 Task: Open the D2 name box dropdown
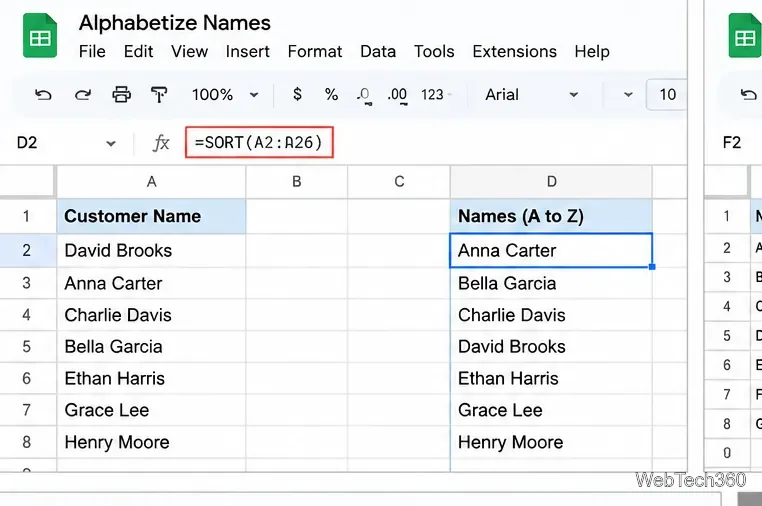click(111, 143)
